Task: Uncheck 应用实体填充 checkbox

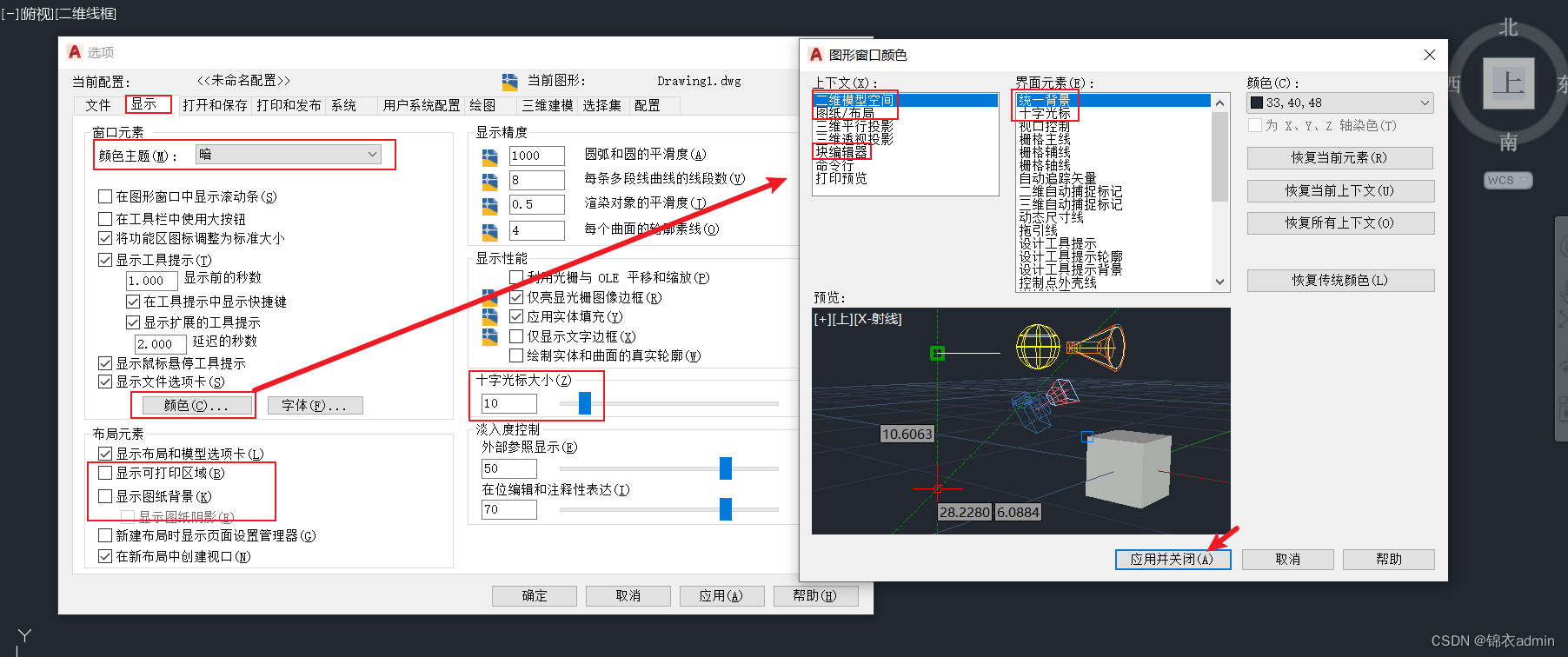Action: (x=516, y=316)
